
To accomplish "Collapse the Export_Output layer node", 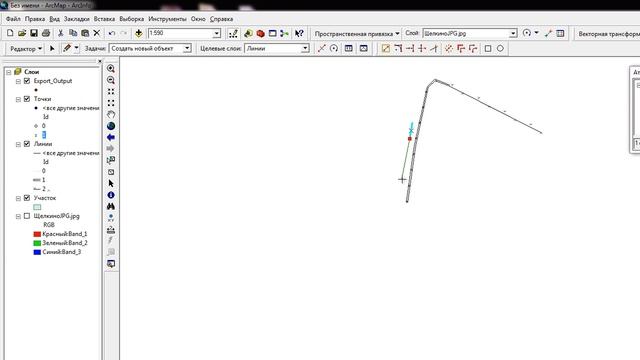I will click(18, 81).
